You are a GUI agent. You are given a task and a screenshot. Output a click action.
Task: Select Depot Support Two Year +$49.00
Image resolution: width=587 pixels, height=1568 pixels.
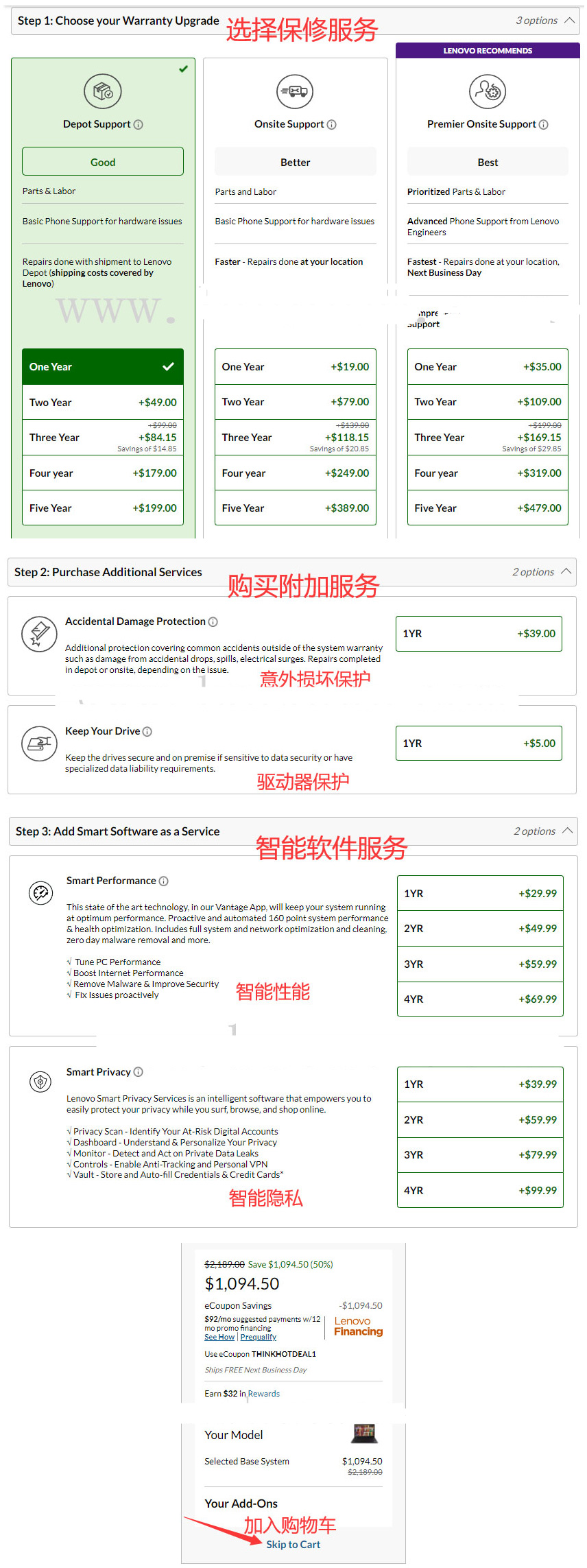(x=103, y=403)
